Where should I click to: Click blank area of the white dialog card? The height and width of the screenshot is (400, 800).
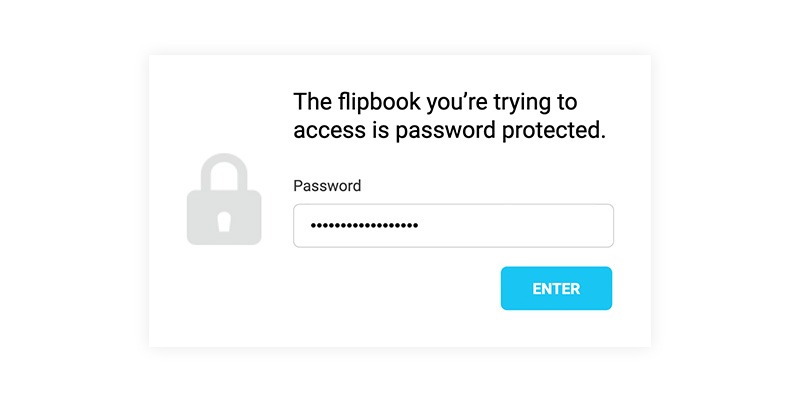(x=357, y=306)
